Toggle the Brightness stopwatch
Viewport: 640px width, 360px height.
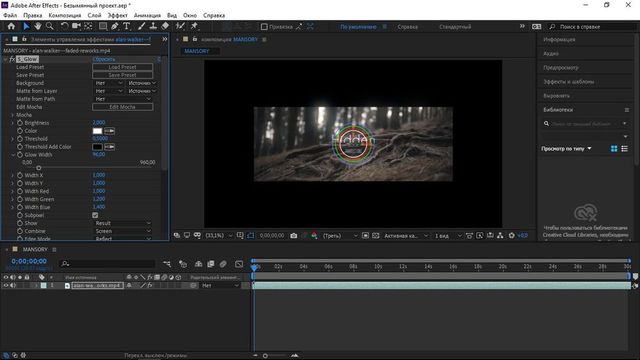pyautogui.click(x=20, y=122)
